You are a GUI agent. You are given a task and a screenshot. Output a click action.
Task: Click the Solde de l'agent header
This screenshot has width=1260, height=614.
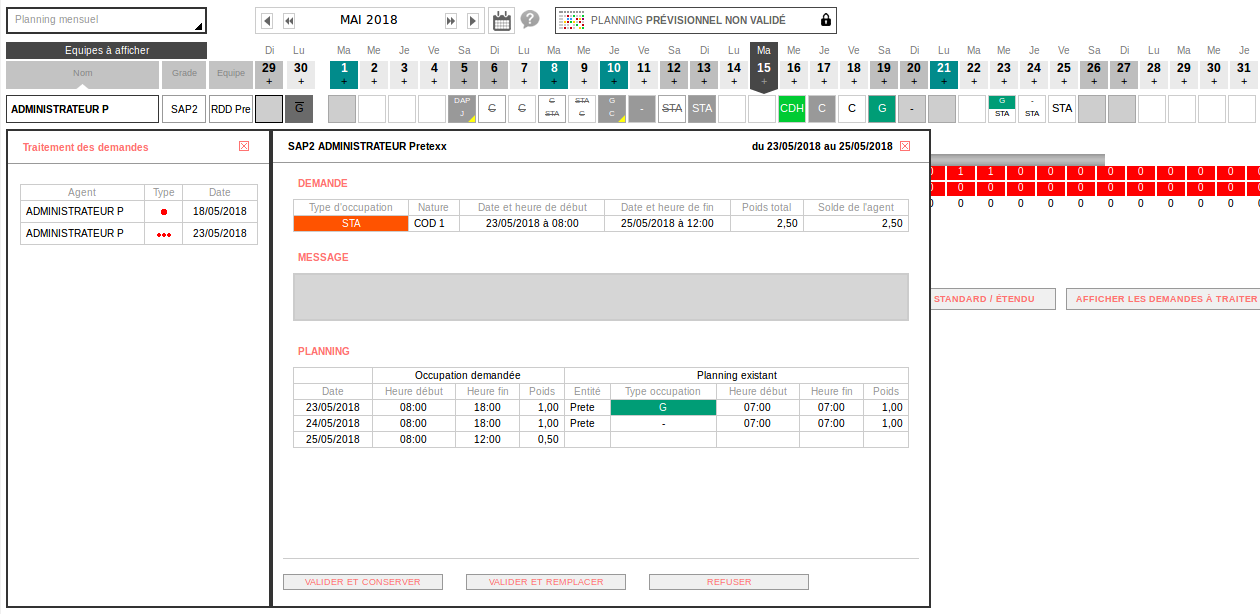coord(856,208)
